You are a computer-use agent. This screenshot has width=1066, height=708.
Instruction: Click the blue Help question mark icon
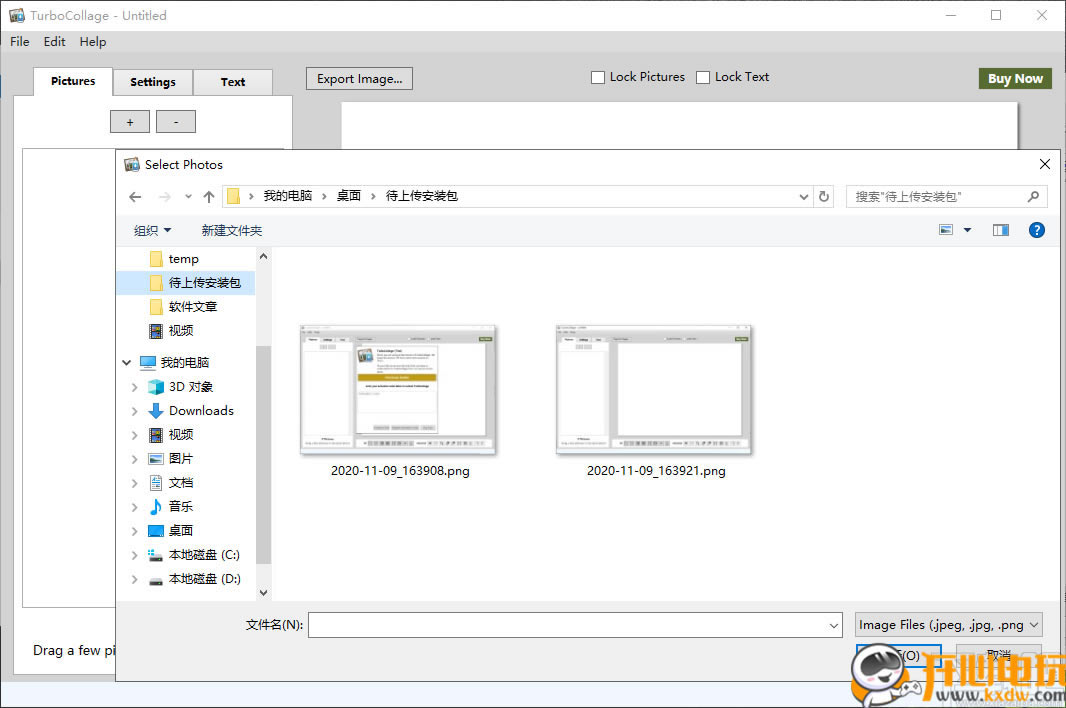coord(1037,230)
